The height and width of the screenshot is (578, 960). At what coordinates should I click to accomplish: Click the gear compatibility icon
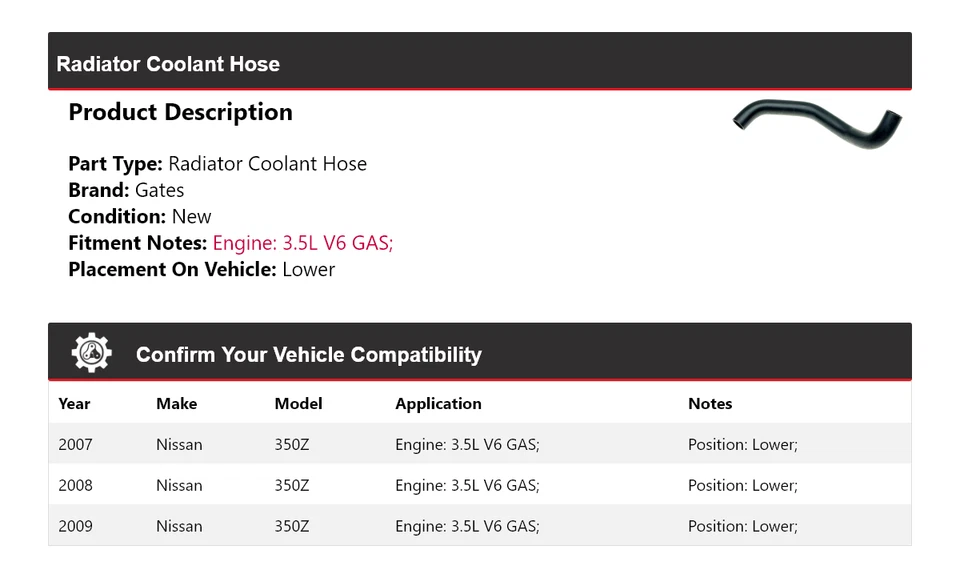pyautogui.click(x=92, y=354)
